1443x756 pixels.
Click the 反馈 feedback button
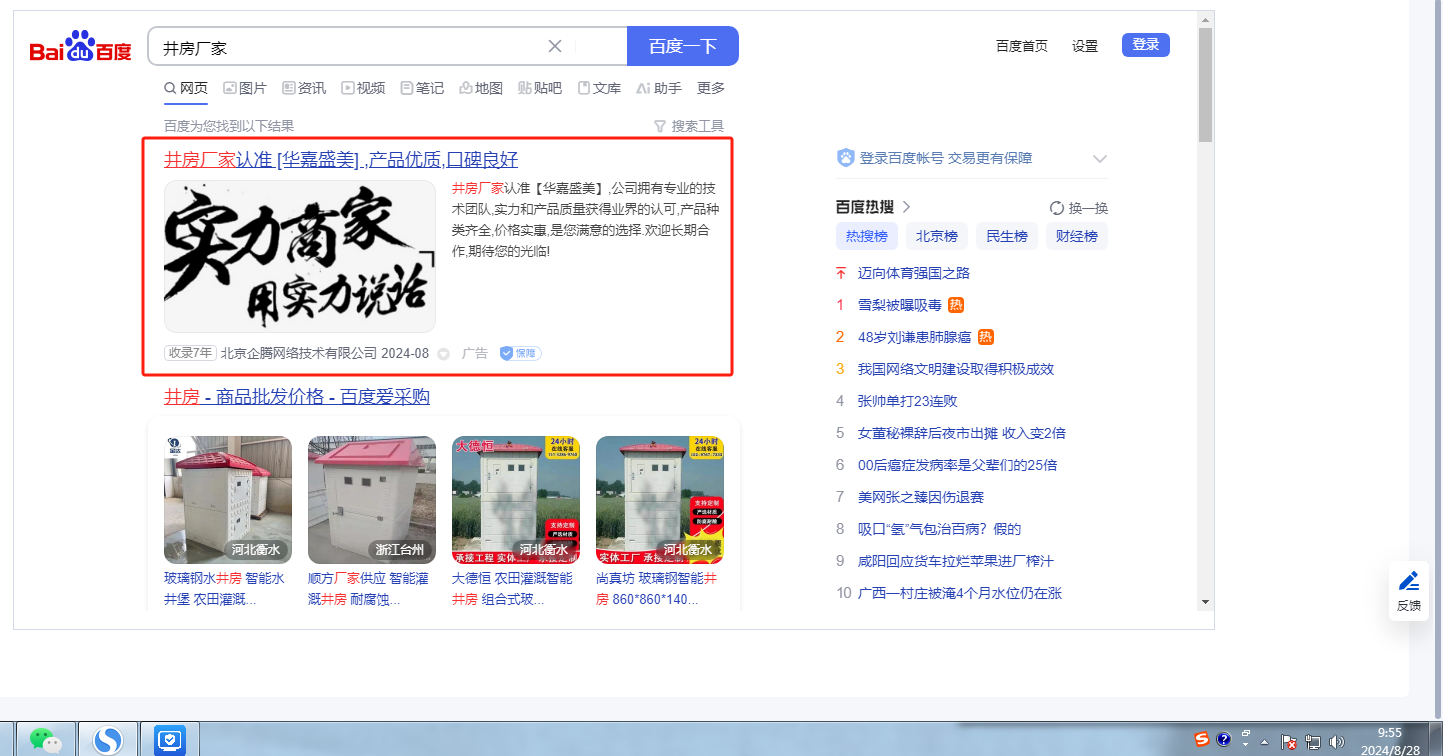[x=1409, y=591]
